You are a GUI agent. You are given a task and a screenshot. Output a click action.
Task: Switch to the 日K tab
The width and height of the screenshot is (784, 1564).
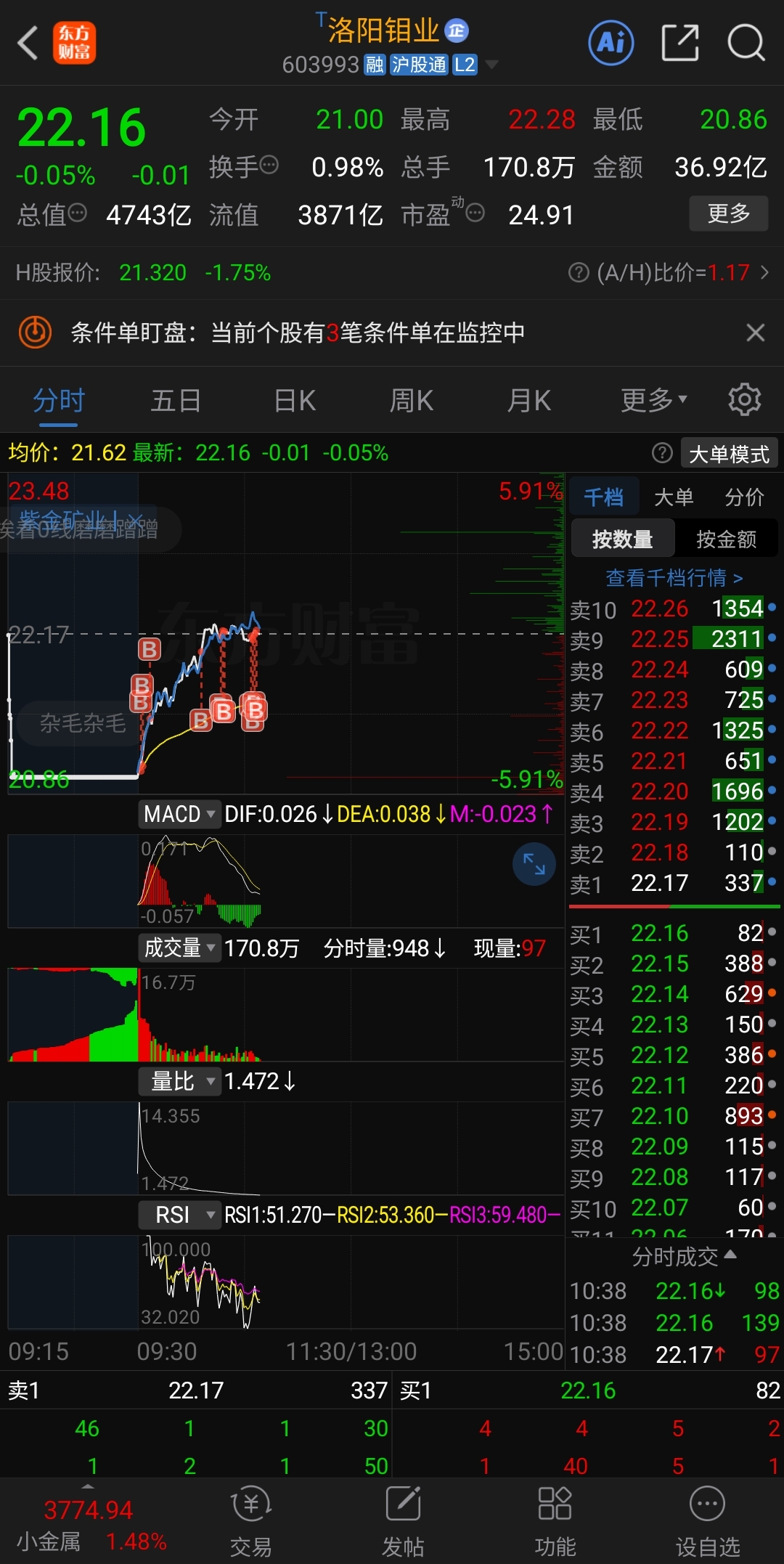[x=295, y=401]
